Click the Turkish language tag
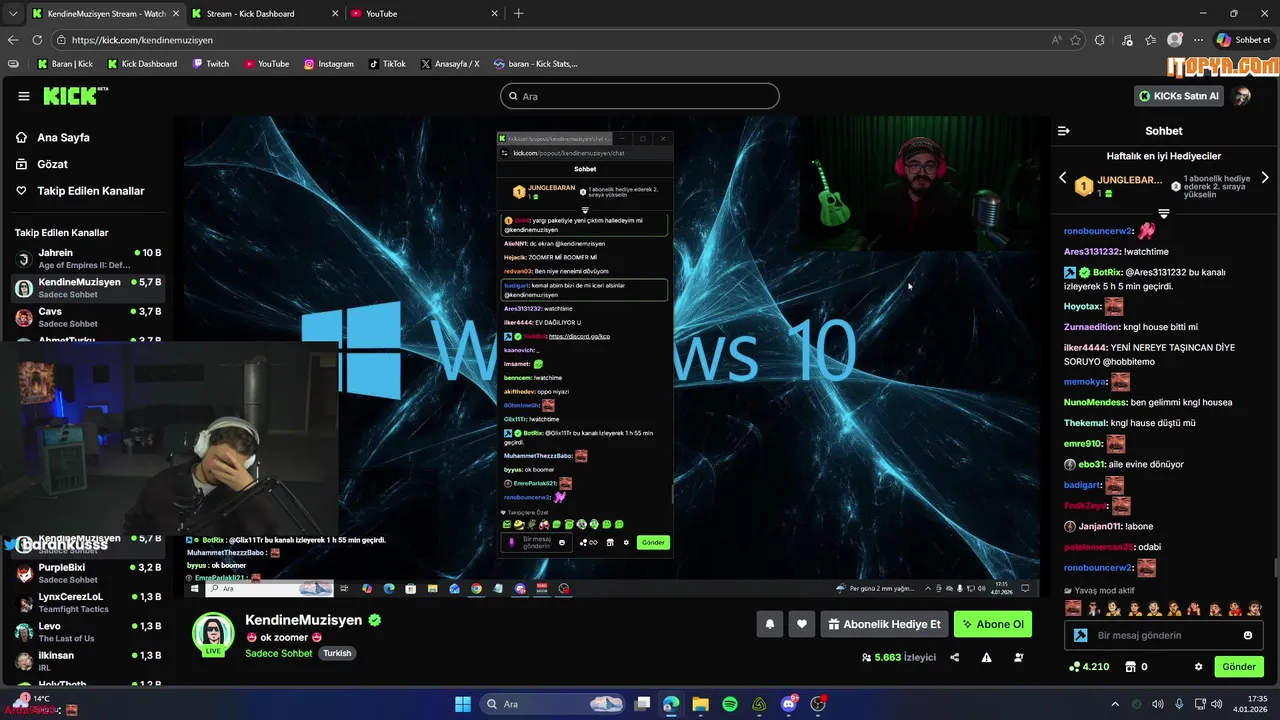Image resolution: width=1280 pixels, height=720 pixels. click(337, 653)
